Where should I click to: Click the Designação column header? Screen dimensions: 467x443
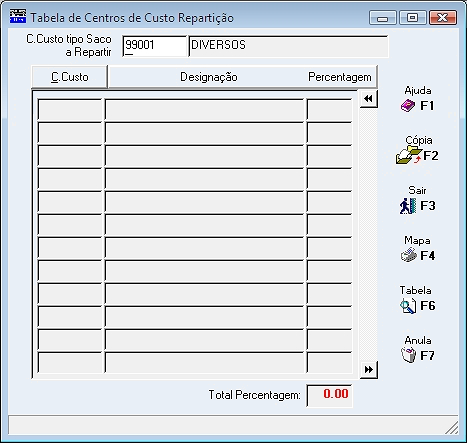point(209,77)
